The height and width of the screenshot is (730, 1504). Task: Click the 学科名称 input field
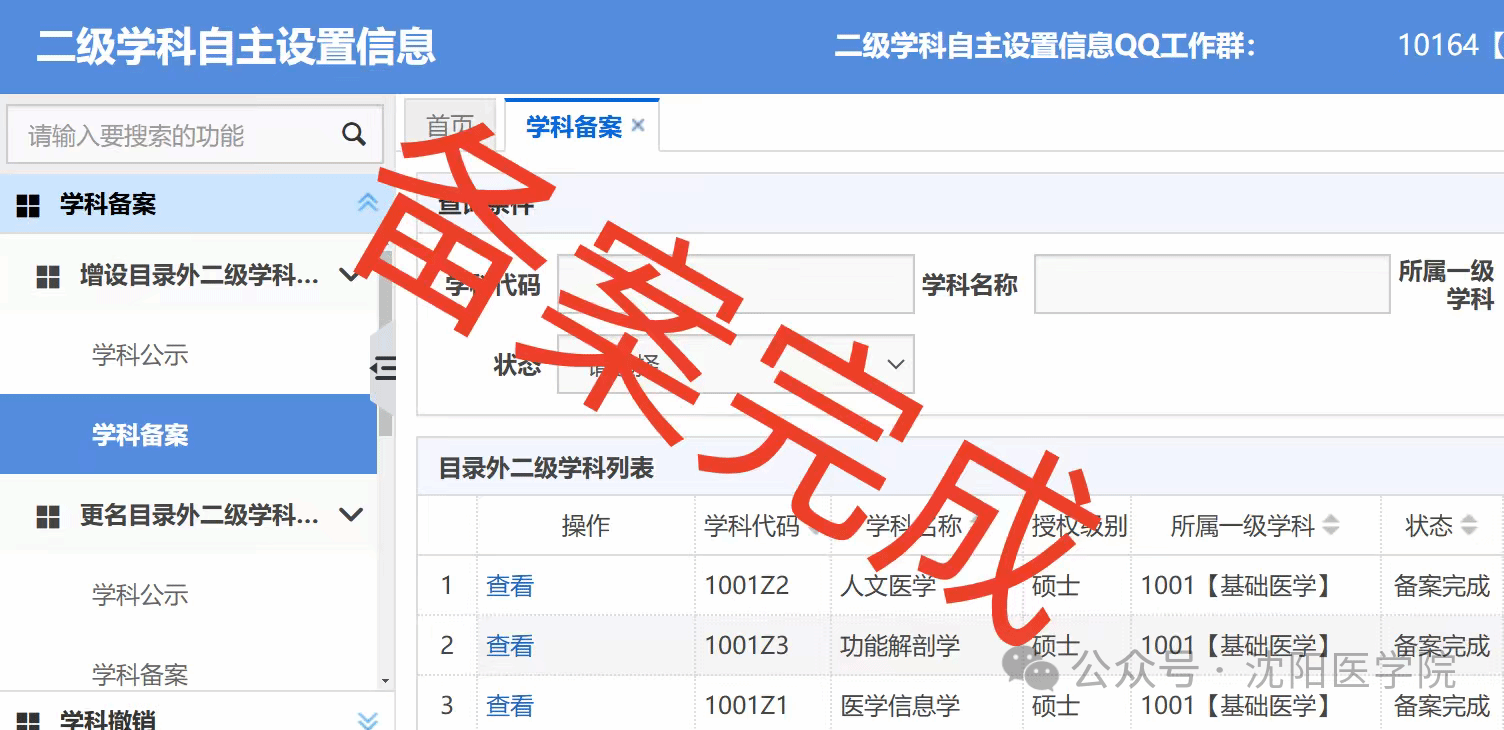(x=1211, y=284)
